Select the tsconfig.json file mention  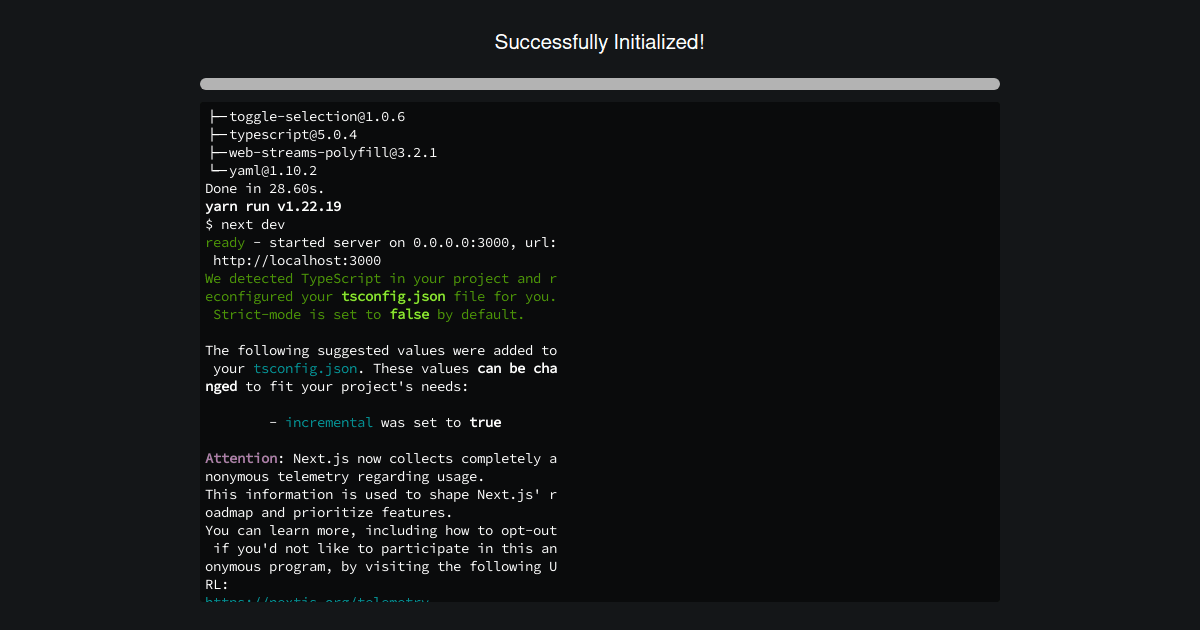pyautogui.click(x=393, y=296)
